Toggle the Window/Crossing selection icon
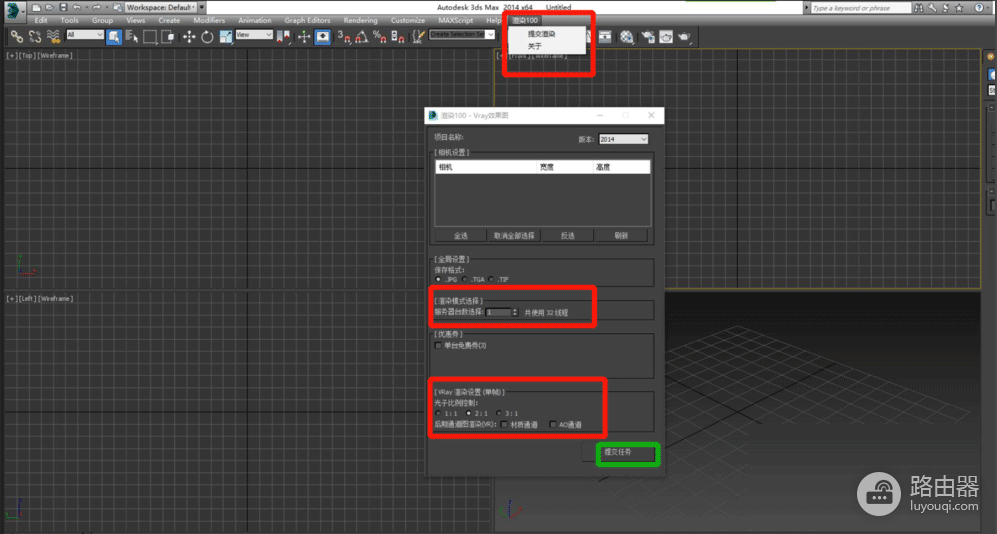997x534 pixels. tap(168, 37)
